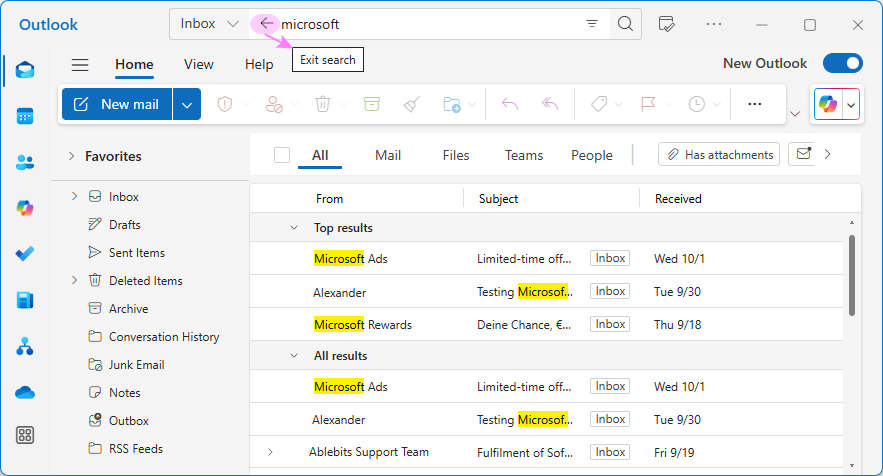The width and height of the screenshot is (883, 476).
Task: Select the Files search tab
Action: (x=455, y=155)
